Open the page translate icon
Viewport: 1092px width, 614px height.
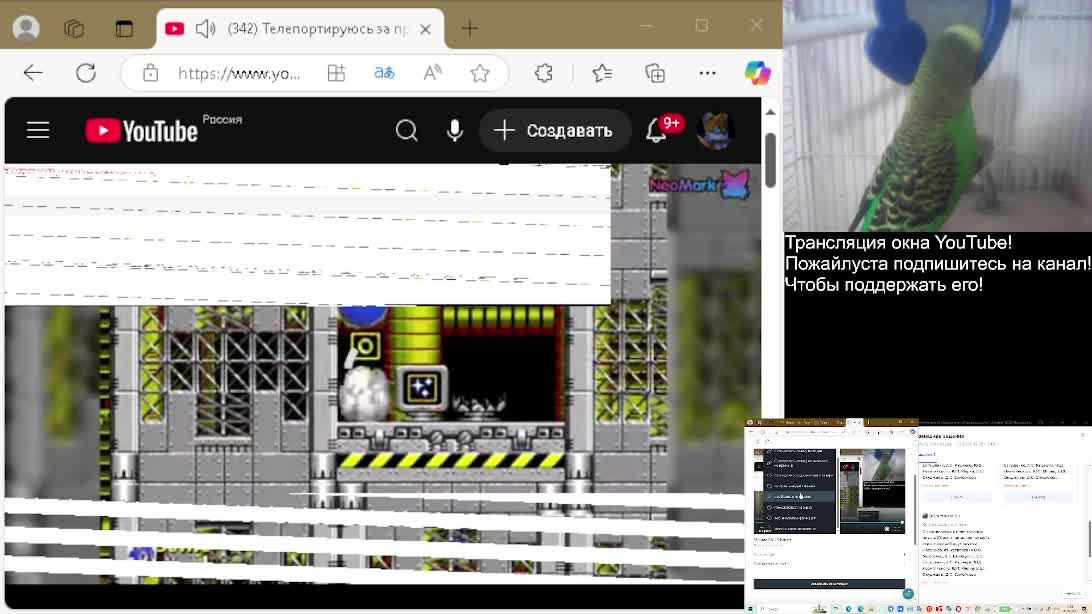tap(384, 73)
